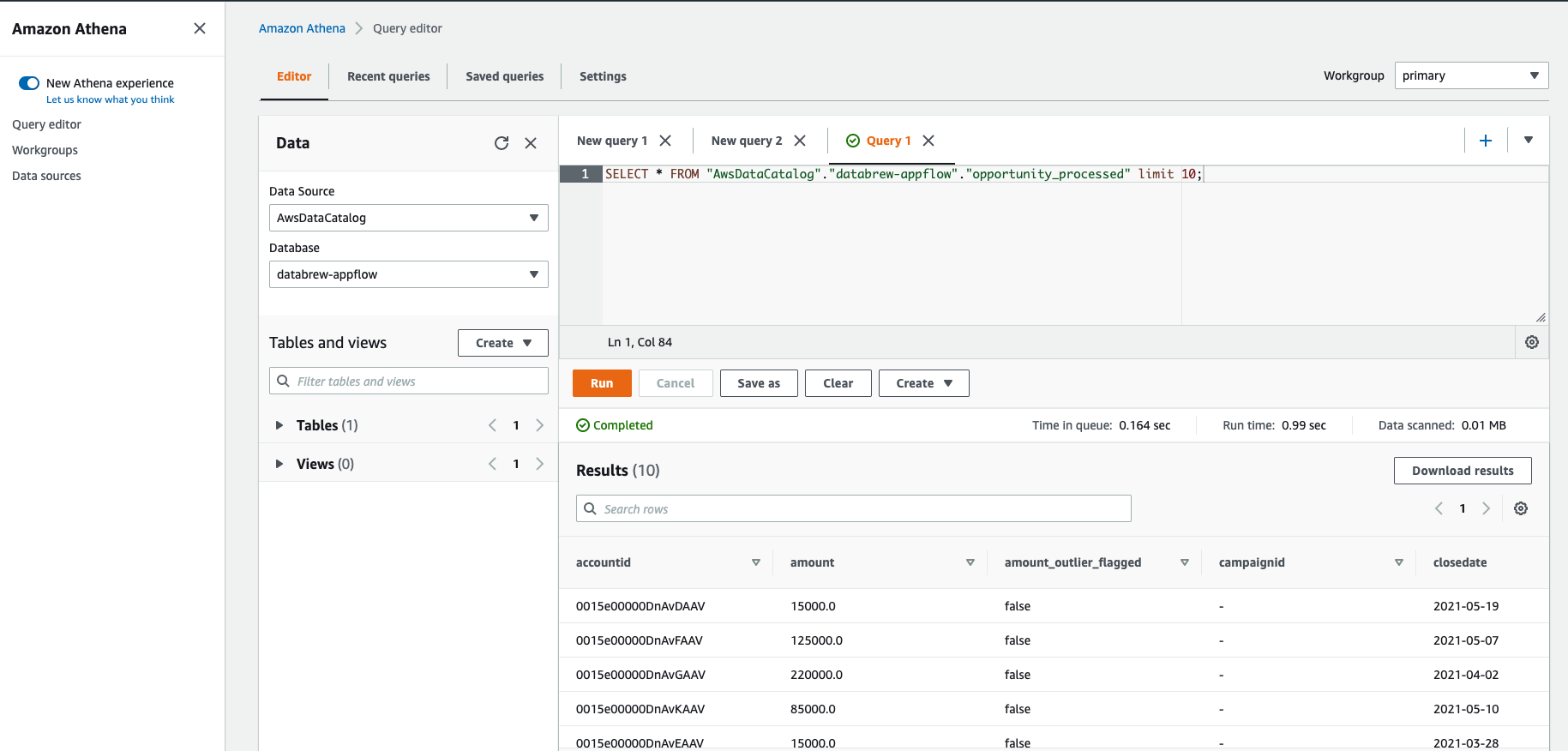Image resolution: width=1568 pixels, height=751 pixels.
Task: Sort by amount_outlier_flagged column
Action: [1185, 562]
